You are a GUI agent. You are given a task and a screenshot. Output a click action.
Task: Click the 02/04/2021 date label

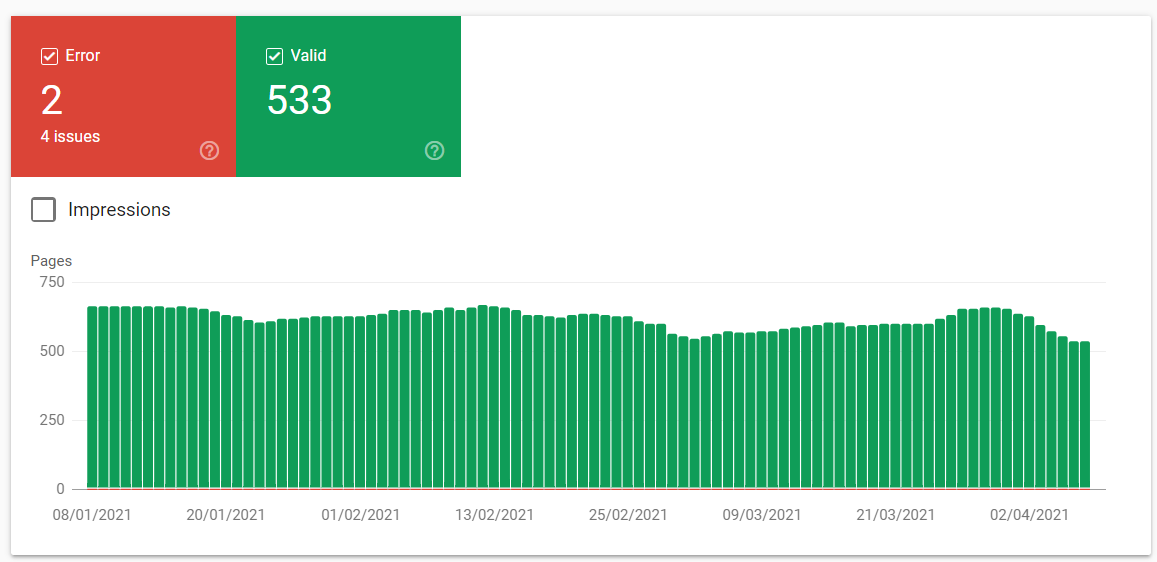[1029, 515]
